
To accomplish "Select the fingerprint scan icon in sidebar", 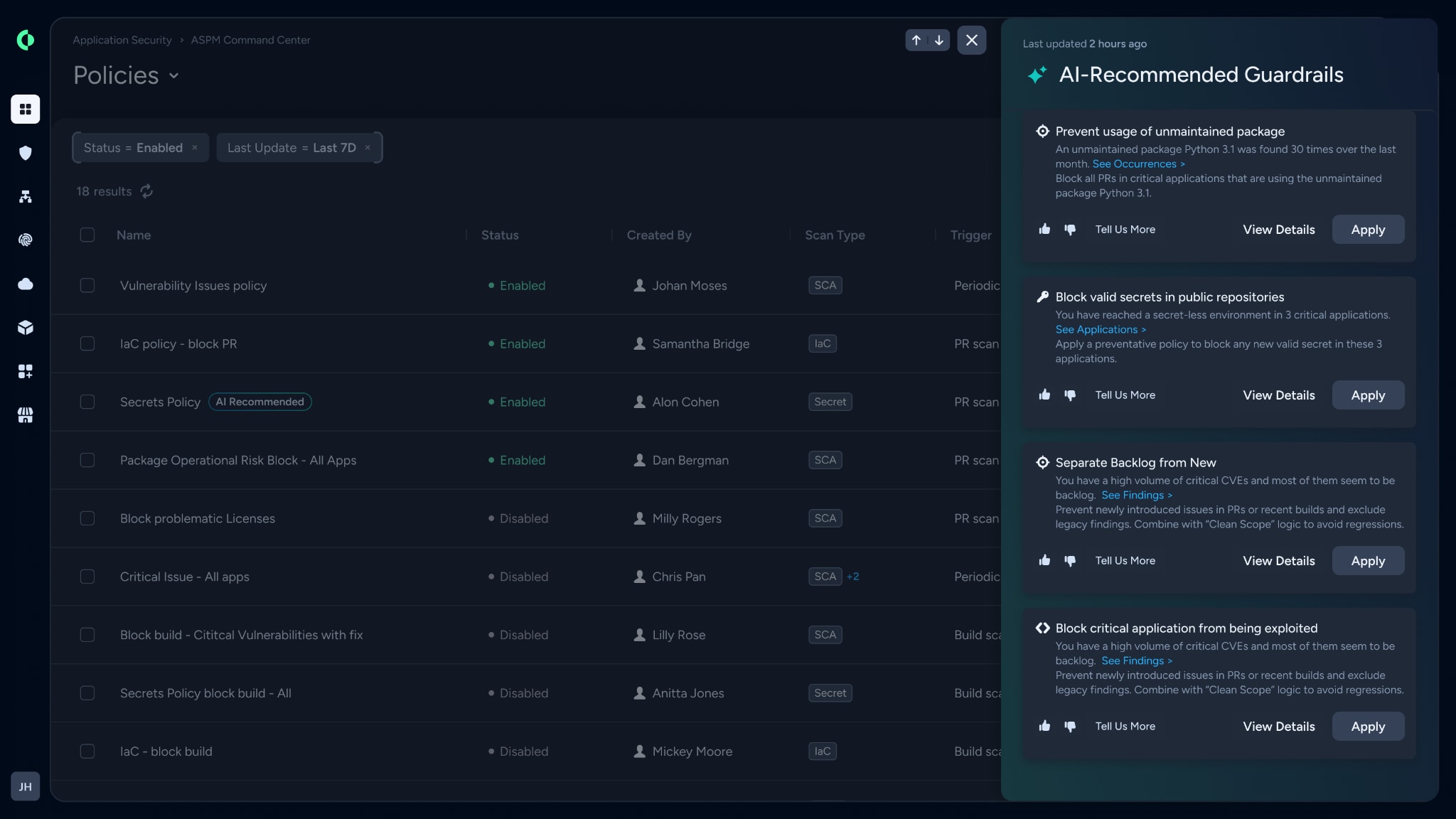I will [26, 240].
